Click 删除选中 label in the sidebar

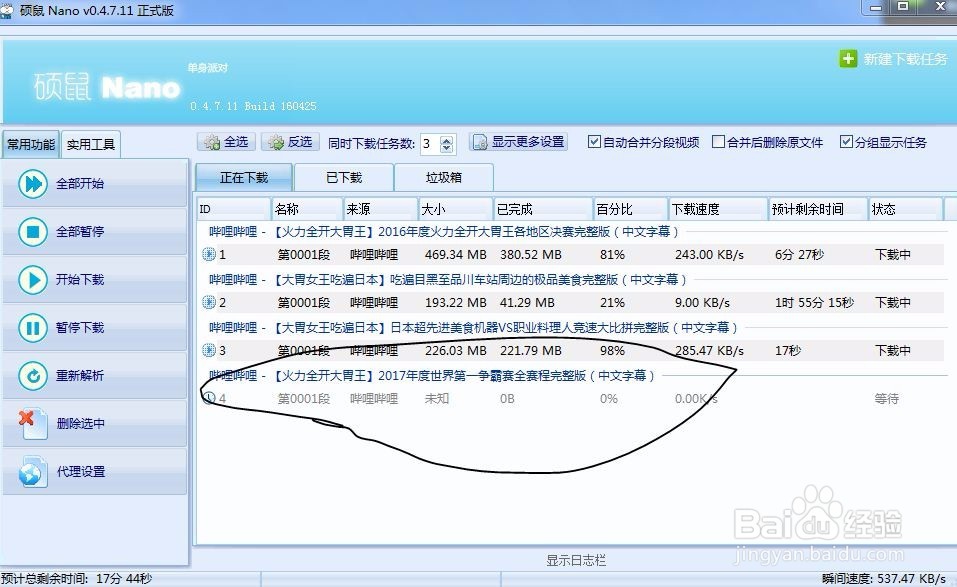click(x=81, y=423)
